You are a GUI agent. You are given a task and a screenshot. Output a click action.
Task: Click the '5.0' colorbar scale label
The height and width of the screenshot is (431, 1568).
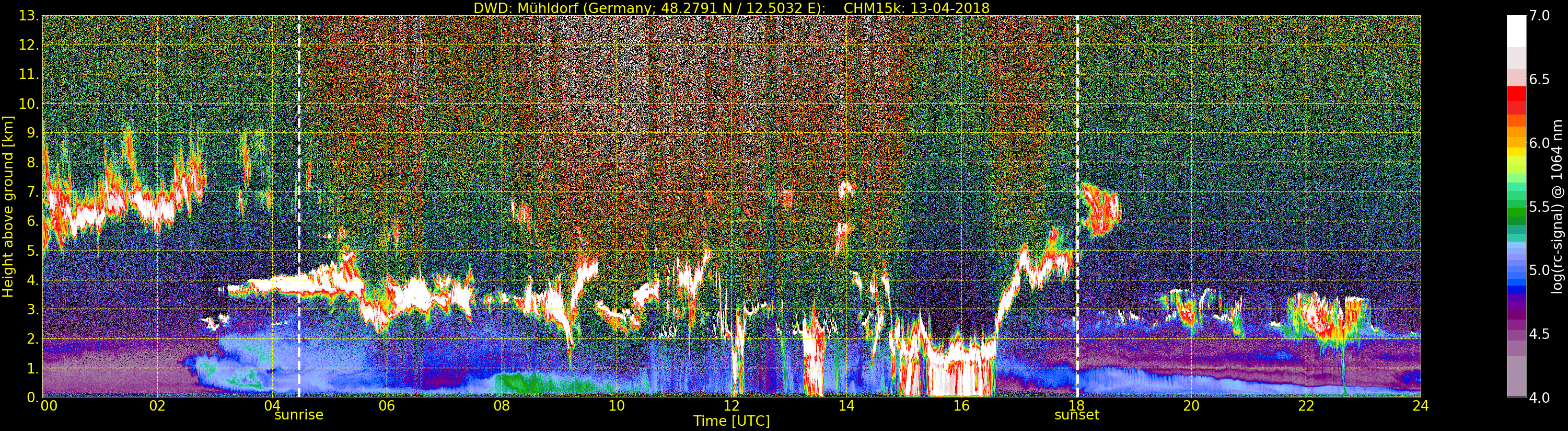point(1539,270)
